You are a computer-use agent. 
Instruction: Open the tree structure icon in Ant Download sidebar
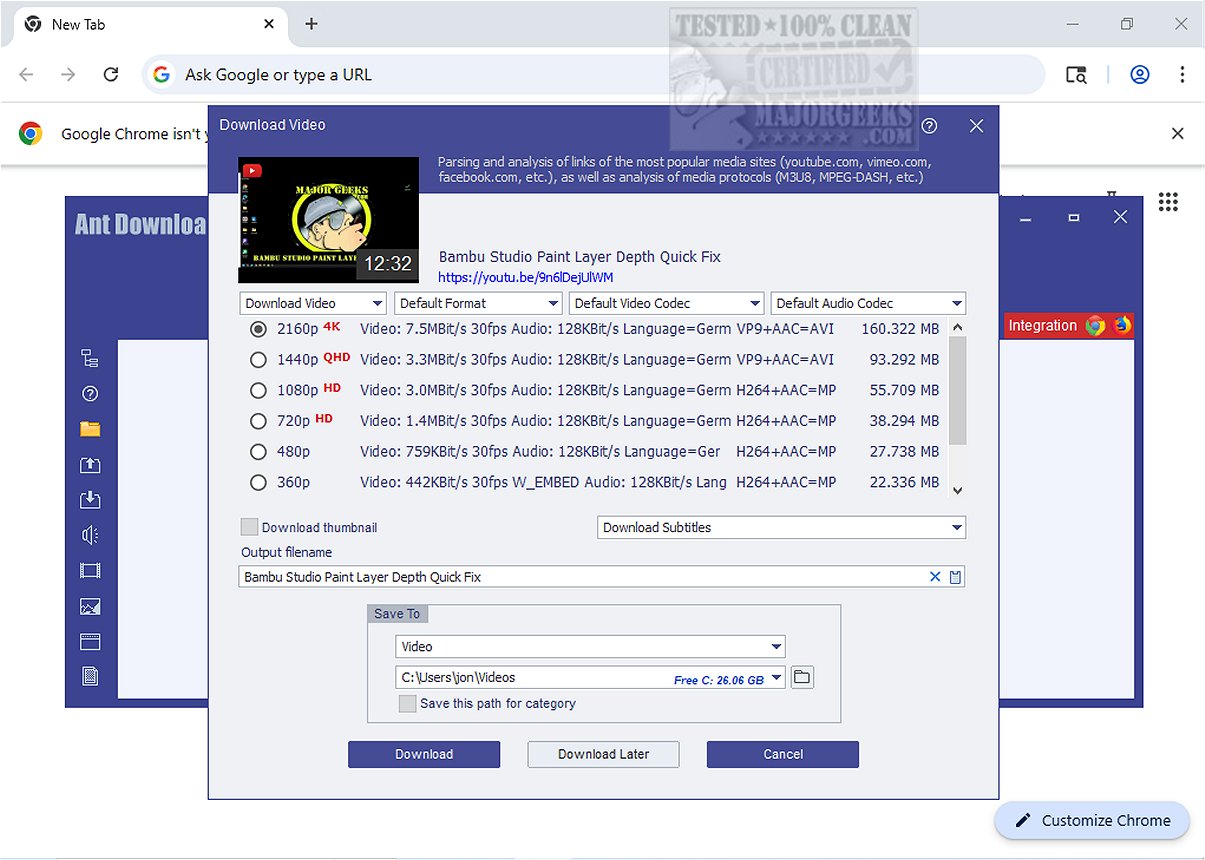coord(90,358)
